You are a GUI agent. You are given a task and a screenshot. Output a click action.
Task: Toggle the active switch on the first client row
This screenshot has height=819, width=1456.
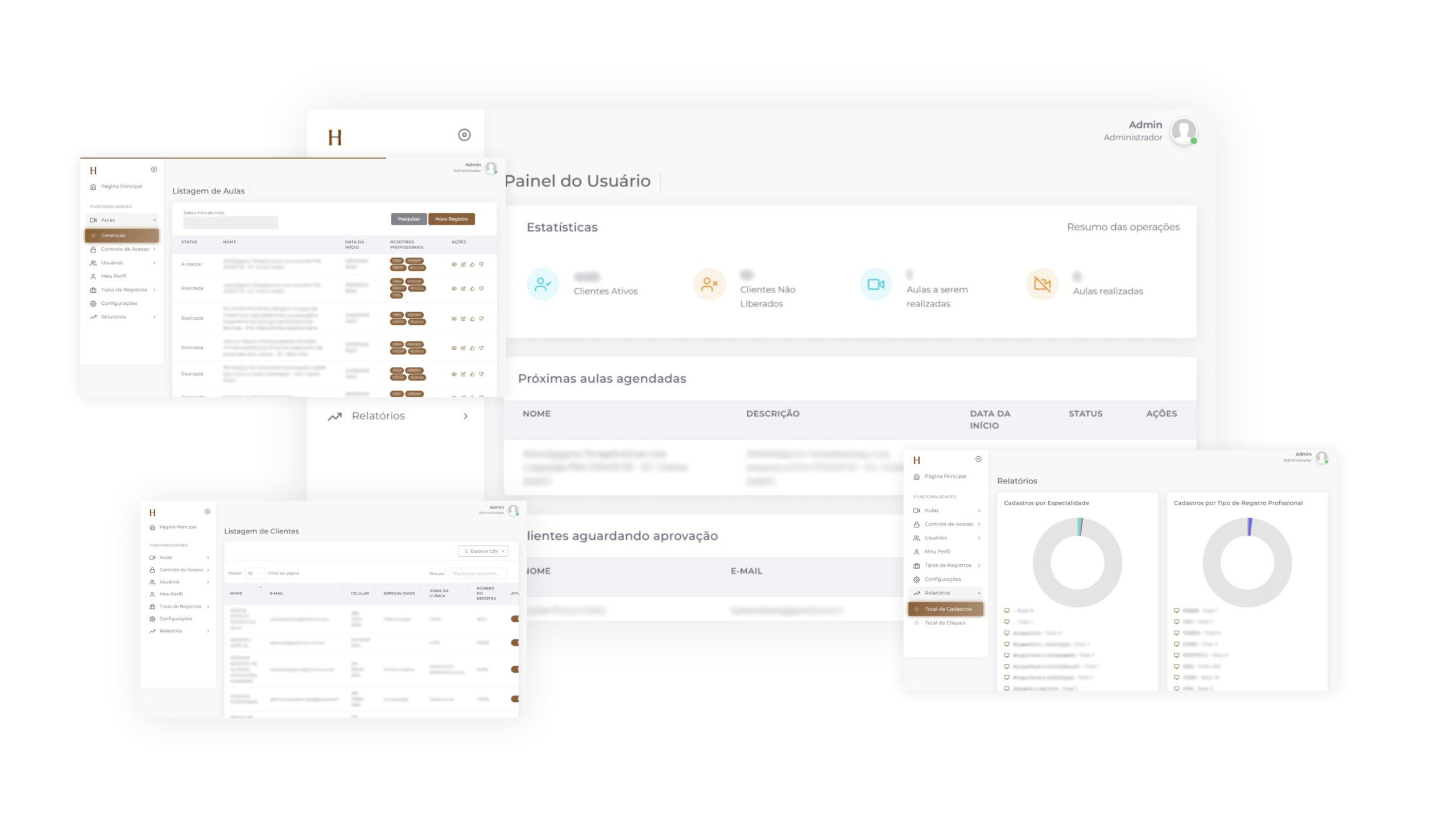(x=515, y=619)
